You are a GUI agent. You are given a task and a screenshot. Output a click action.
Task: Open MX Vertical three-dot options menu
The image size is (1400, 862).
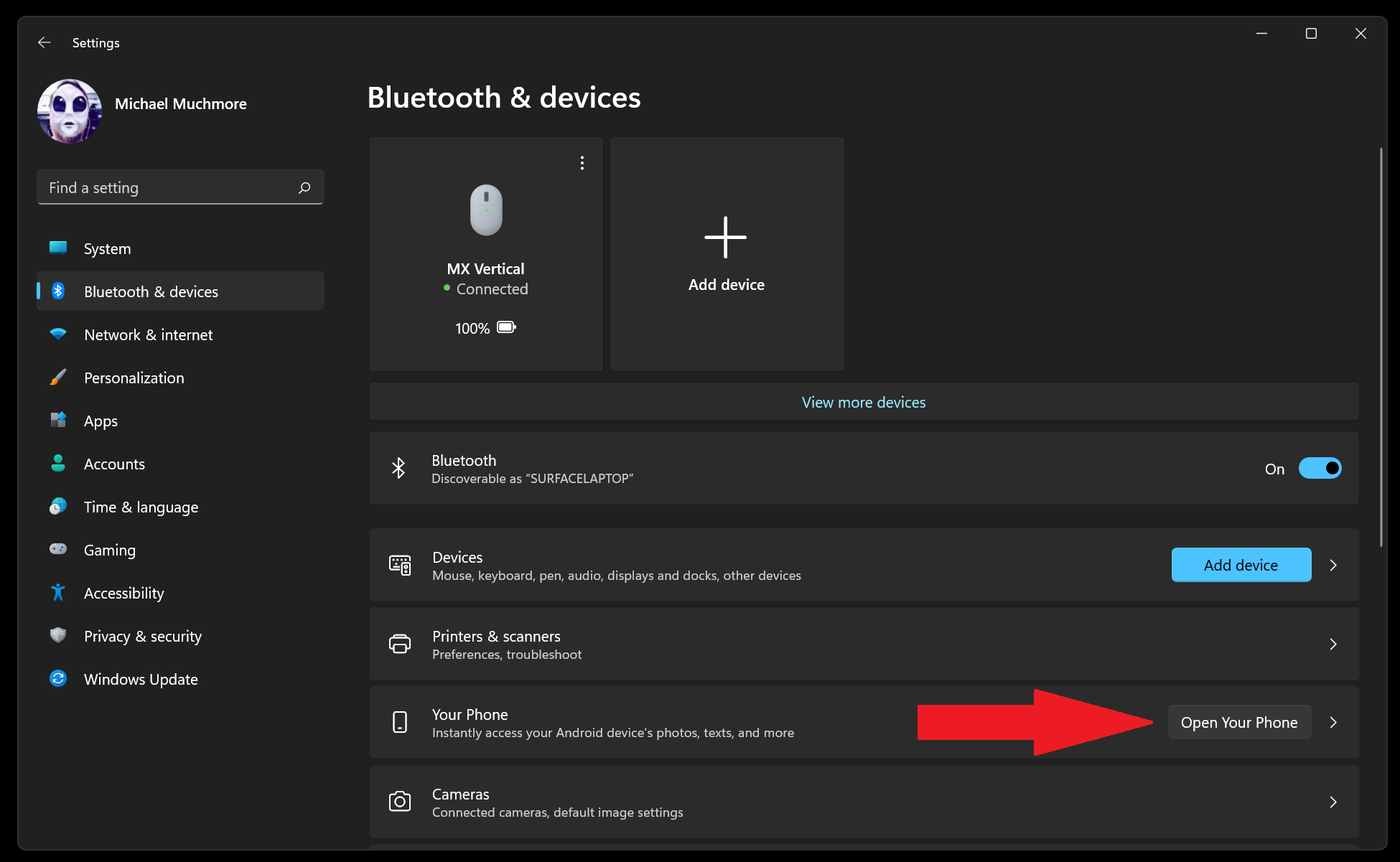(x=582, y=163)
